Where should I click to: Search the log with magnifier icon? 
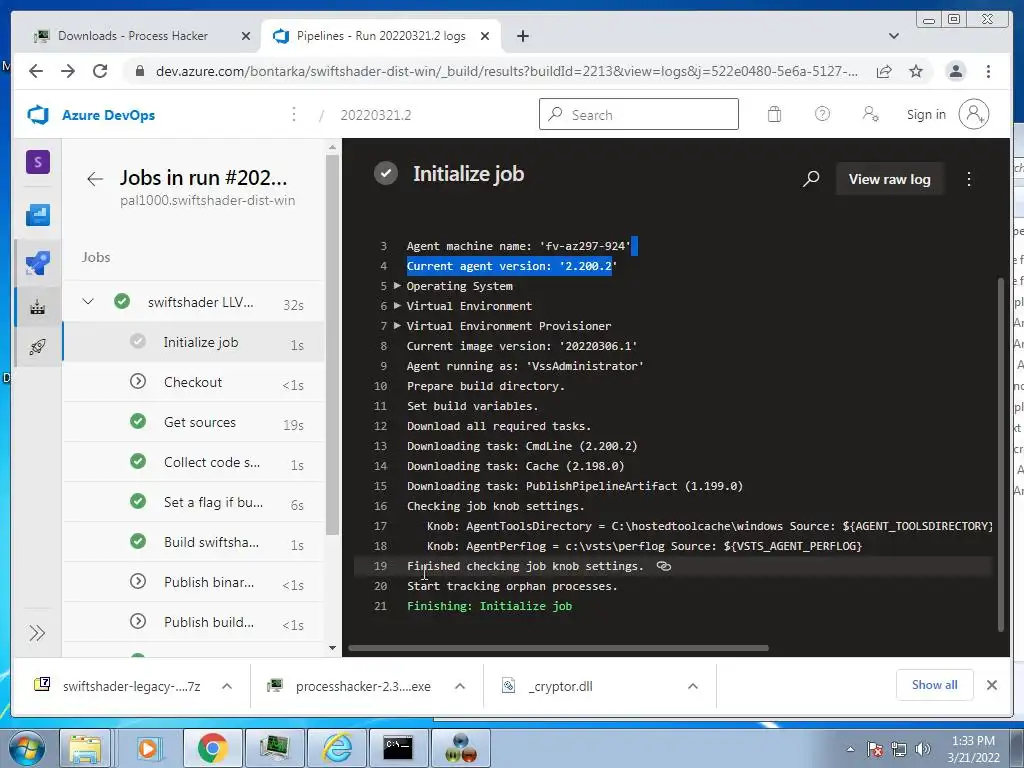(x=811, y=179)
